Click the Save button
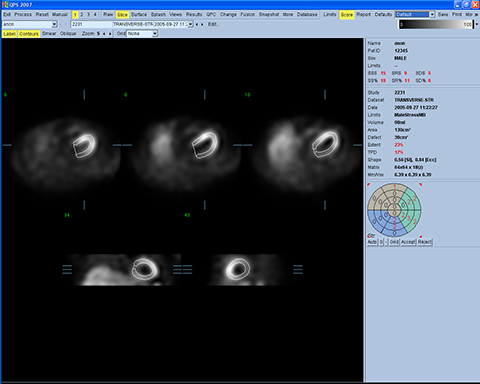 point(443,14)
